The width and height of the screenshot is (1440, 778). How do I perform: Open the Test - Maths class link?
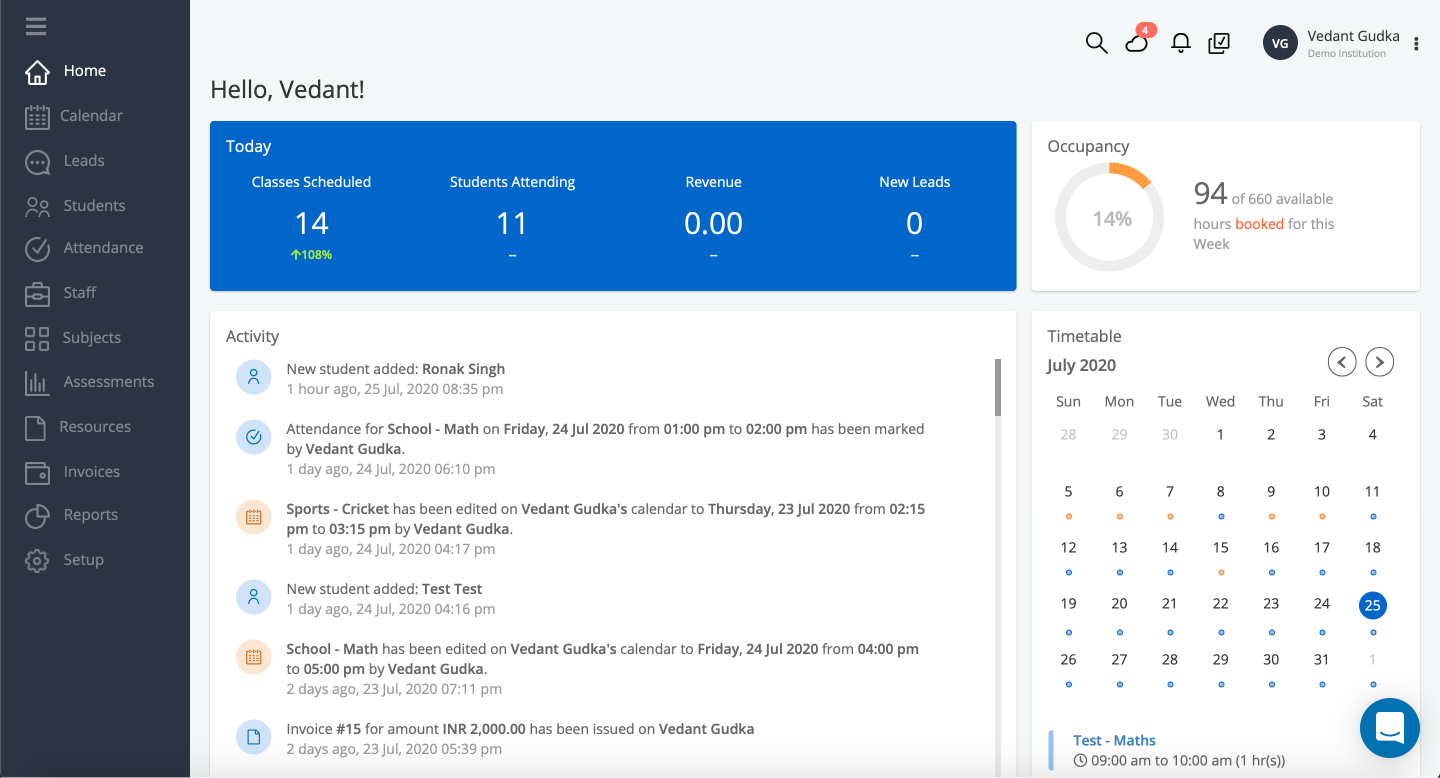1114,740
